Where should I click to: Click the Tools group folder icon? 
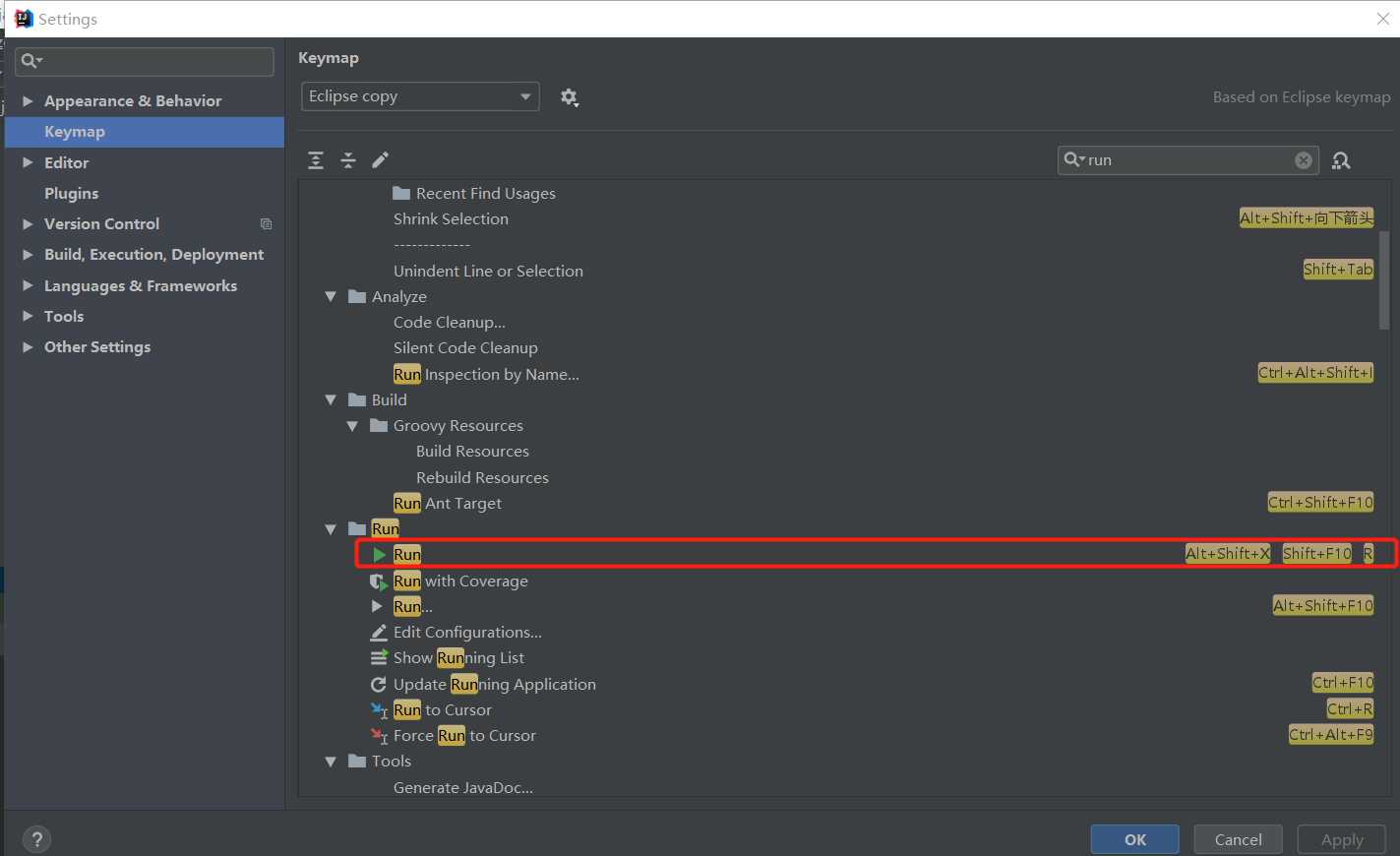pos(357,761)
